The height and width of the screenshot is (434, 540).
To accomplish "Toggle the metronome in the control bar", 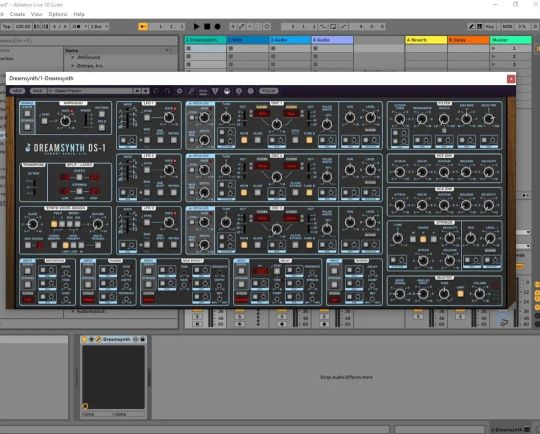I will [78, 27].
